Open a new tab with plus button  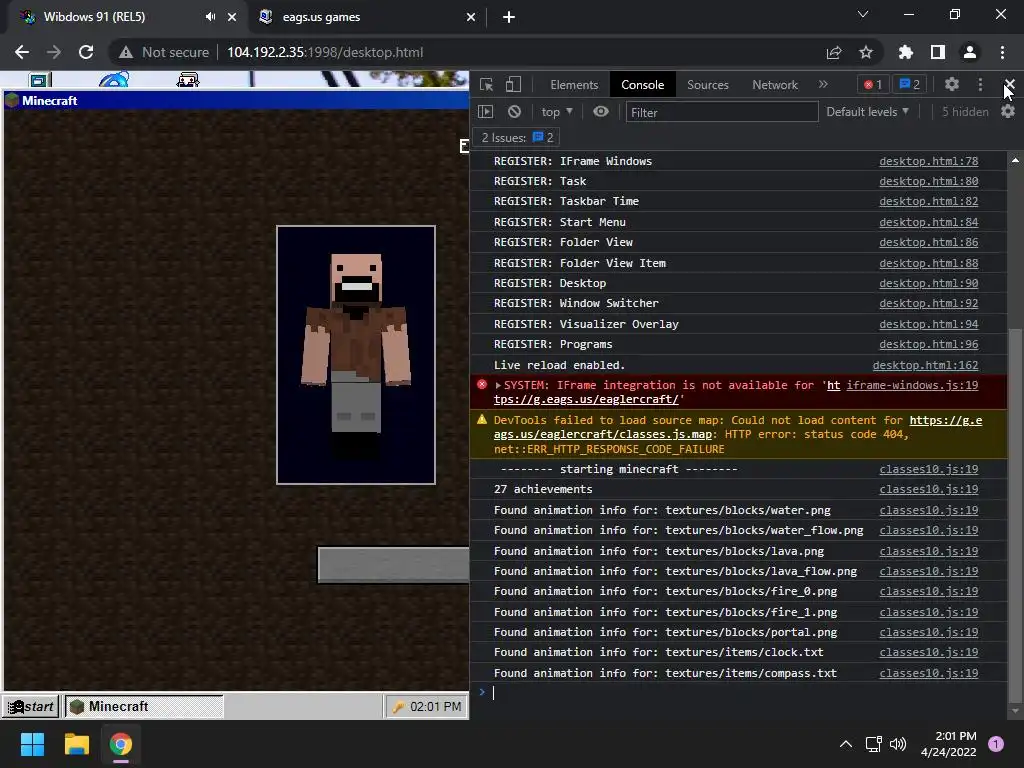509,17
